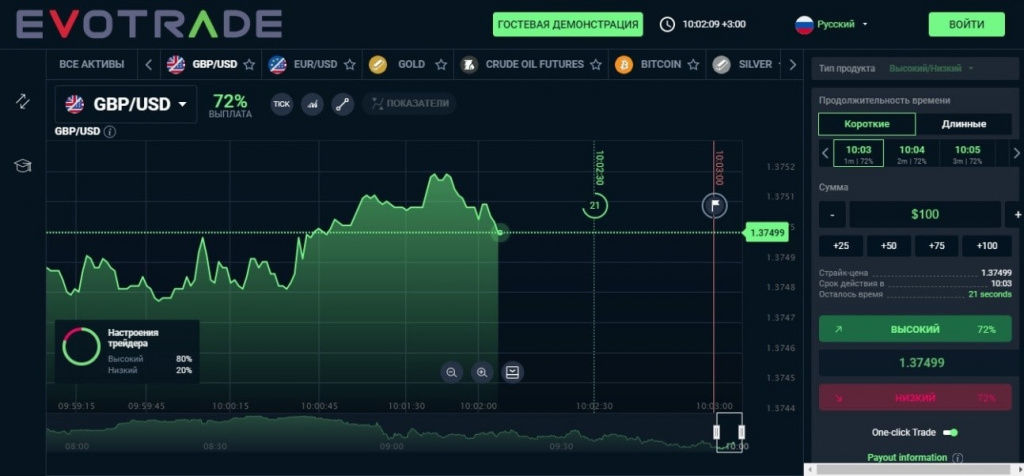Viewport: 1024px width, 476px height.
Task: Open the Русский language dropdown
Action: coord(831,24)
